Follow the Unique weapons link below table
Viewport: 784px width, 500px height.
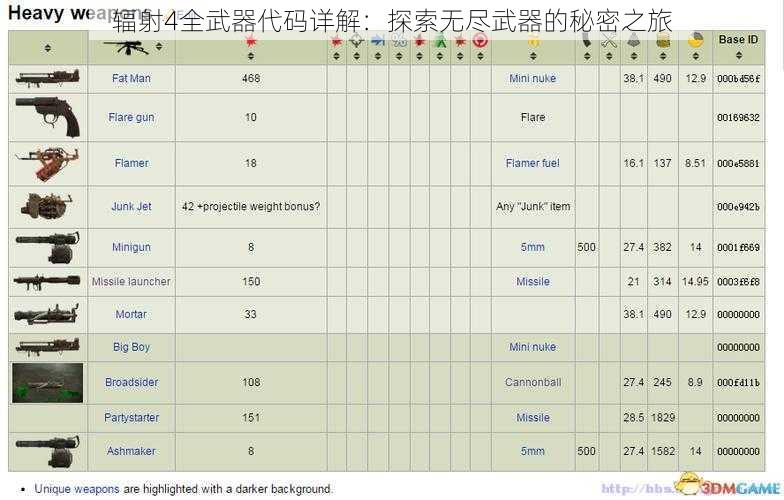(77, 489)
